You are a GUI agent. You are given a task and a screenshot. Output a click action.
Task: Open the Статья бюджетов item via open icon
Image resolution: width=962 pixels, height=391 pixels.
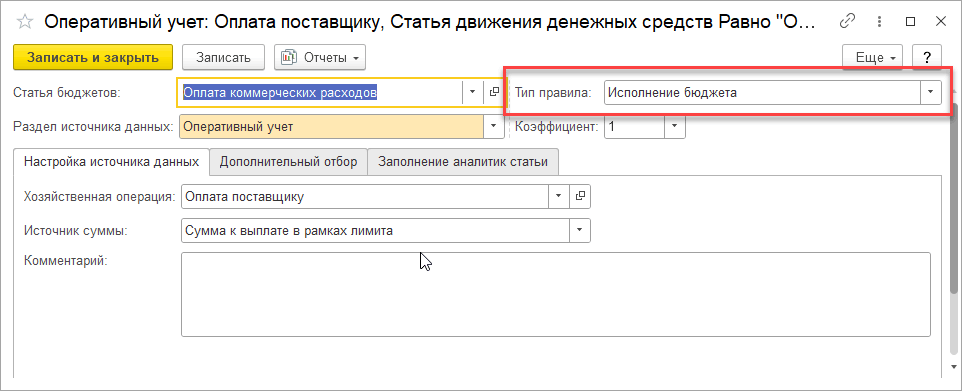click(x=494, y=92)
